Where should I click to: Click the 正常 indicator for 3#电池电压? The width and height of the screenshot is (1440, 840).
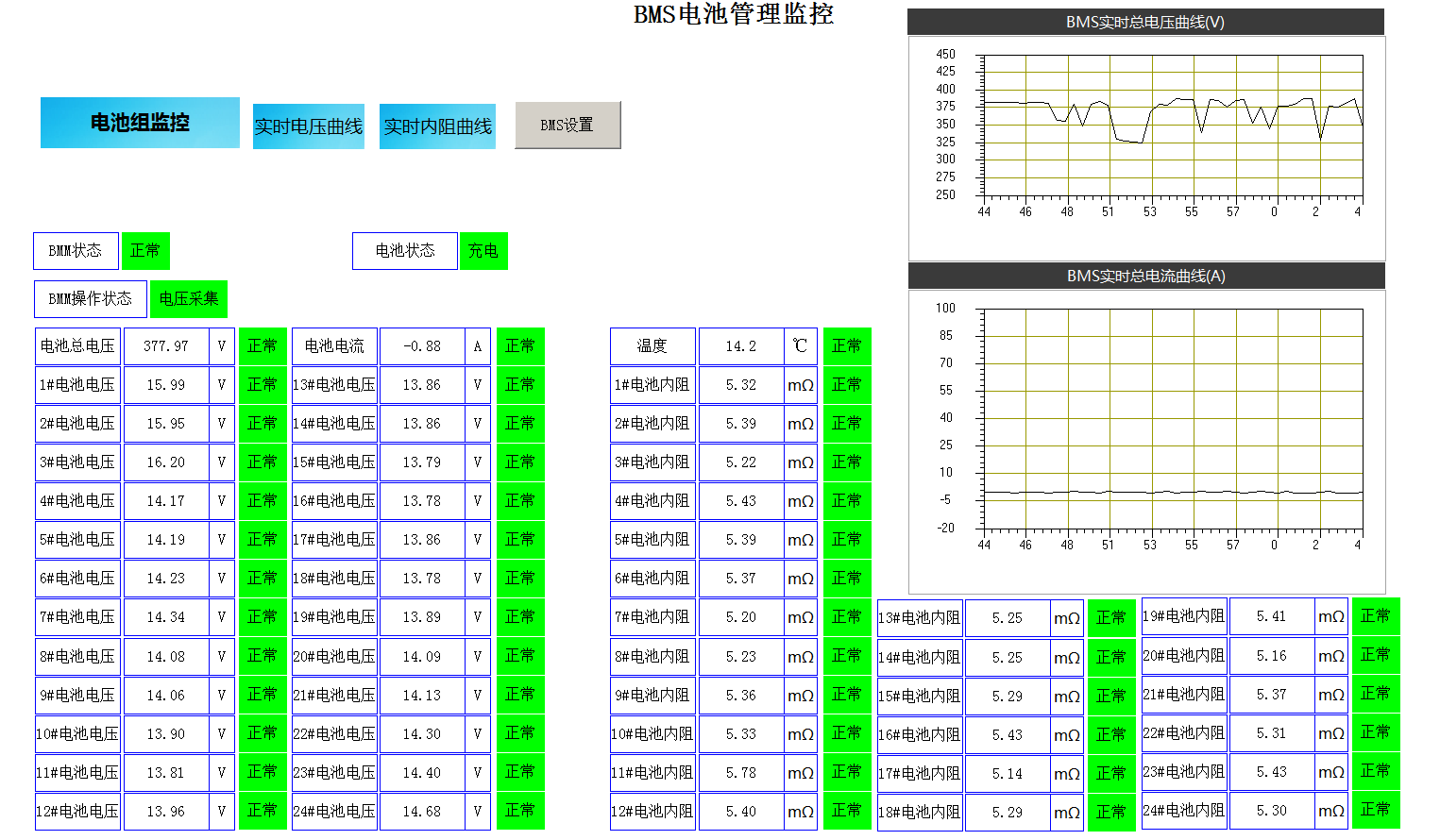point(263,462)
